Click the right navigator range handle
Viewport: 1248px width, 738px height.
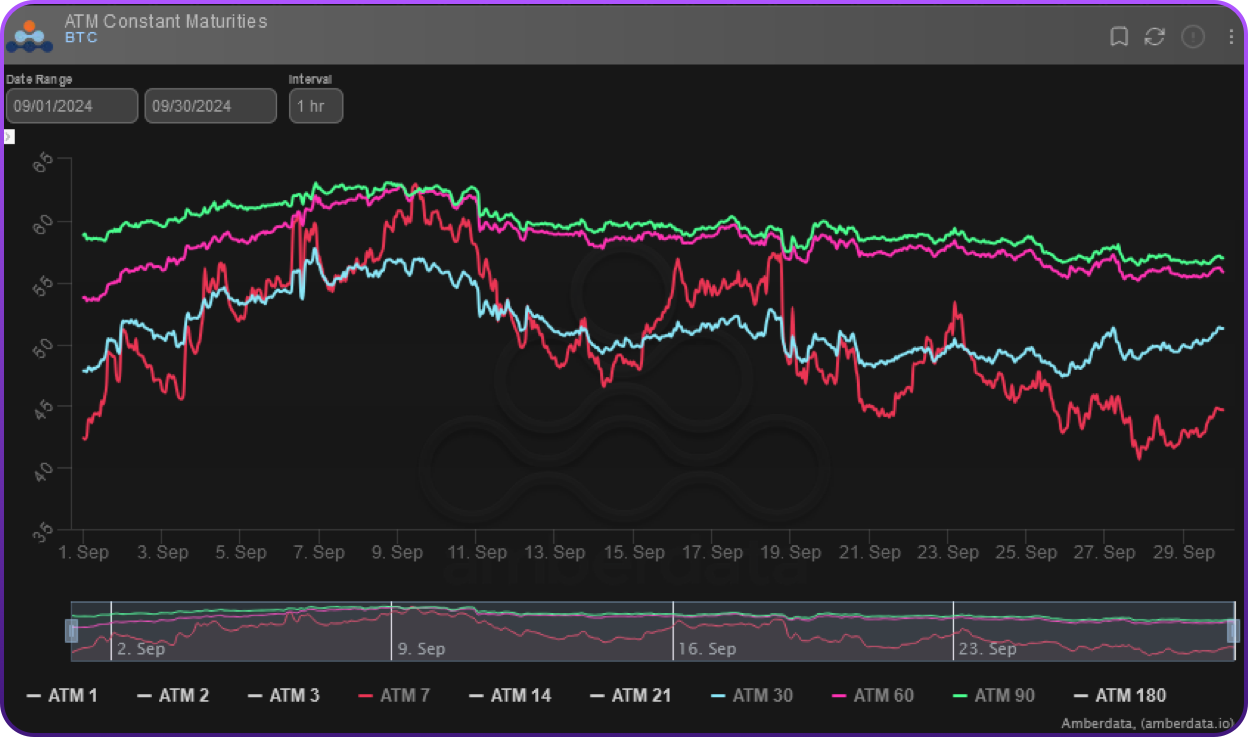(x=1233, y=631)
